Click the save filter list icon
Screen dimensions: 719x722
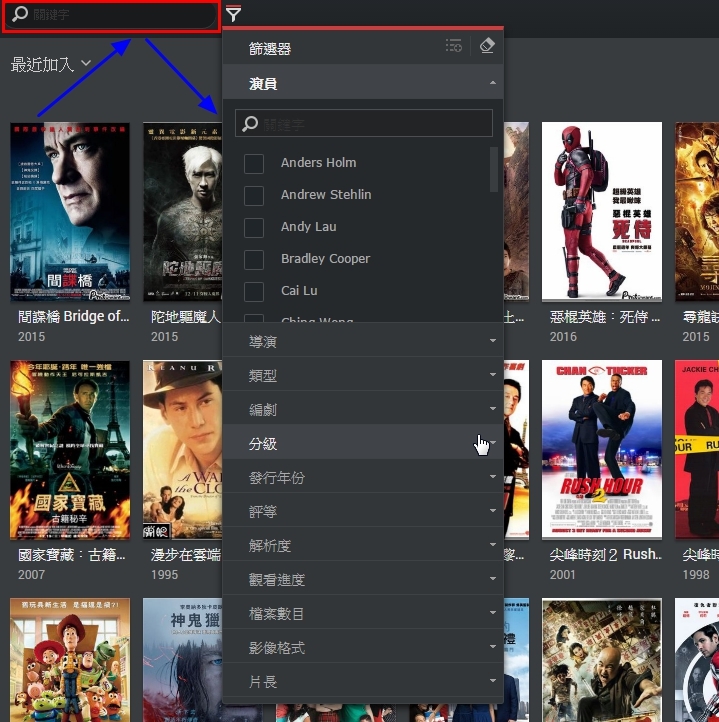454,46
